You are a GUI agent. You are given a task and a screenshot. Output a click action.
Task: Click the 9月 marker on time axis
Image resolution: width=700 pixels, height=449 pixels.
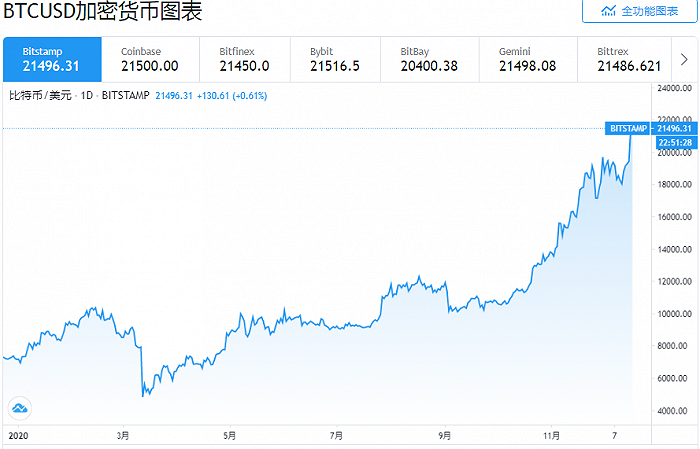[x=444, y=436]
